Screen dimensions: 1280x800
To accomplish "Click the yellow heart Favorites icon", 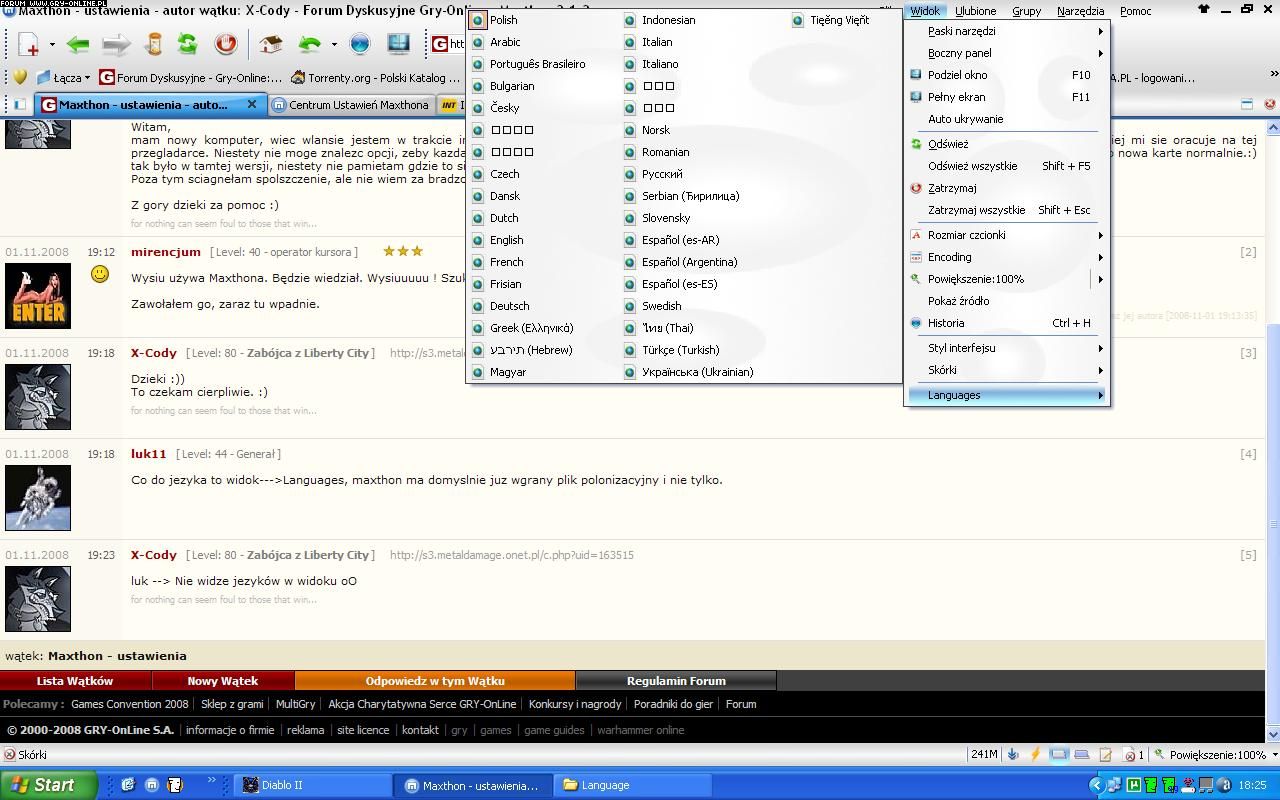I will [x=19, y=77].
